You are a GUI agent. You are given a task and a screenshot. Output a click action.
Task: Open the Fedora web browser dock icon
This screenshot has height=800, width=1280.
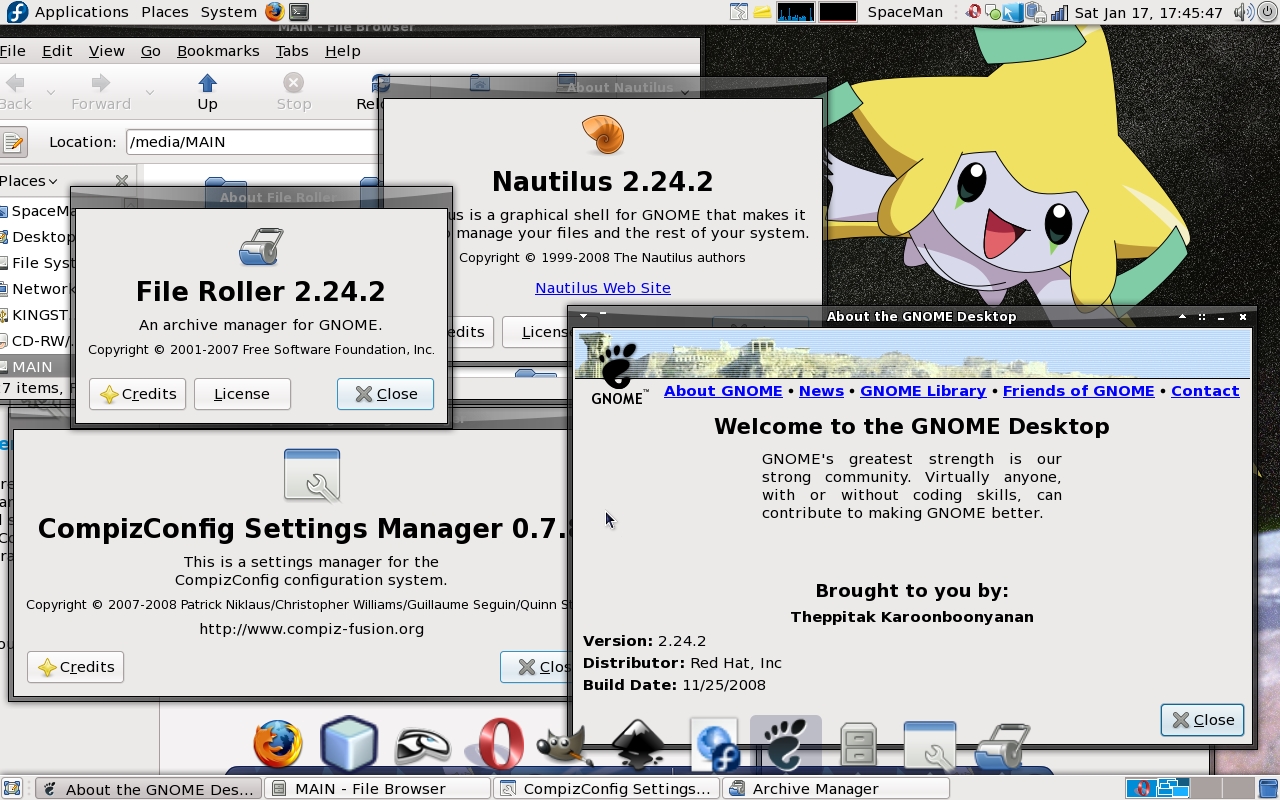714,745
